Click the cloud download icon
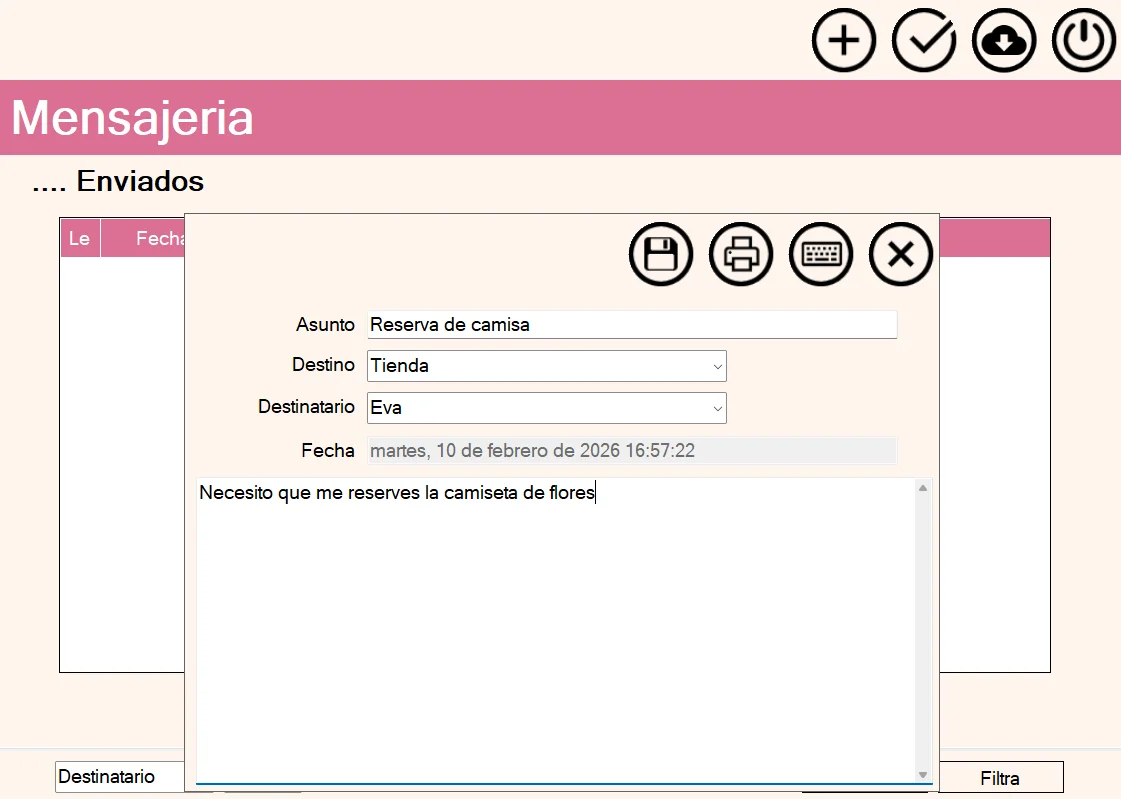 [1004, 41]
